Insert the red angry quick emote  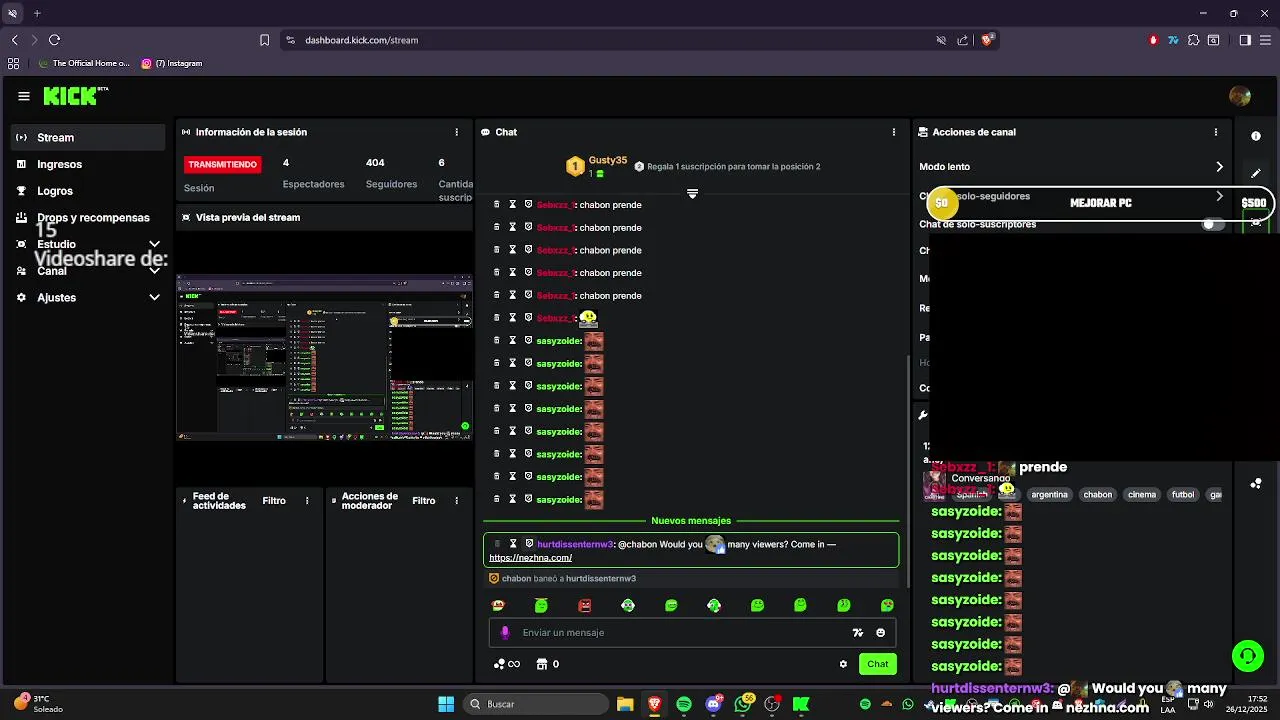tap(585, 605)
